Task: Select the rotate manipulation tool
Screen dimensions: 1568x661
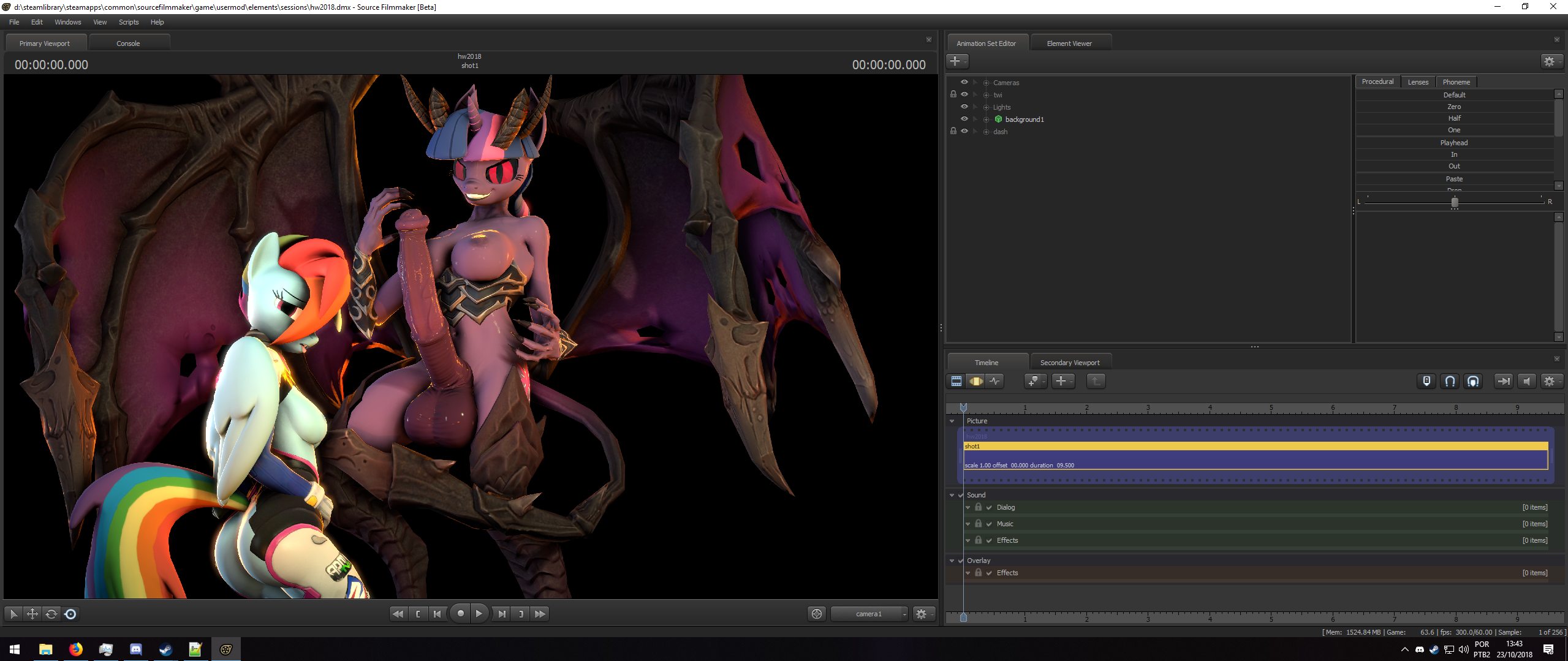Action: click(51, 614)
